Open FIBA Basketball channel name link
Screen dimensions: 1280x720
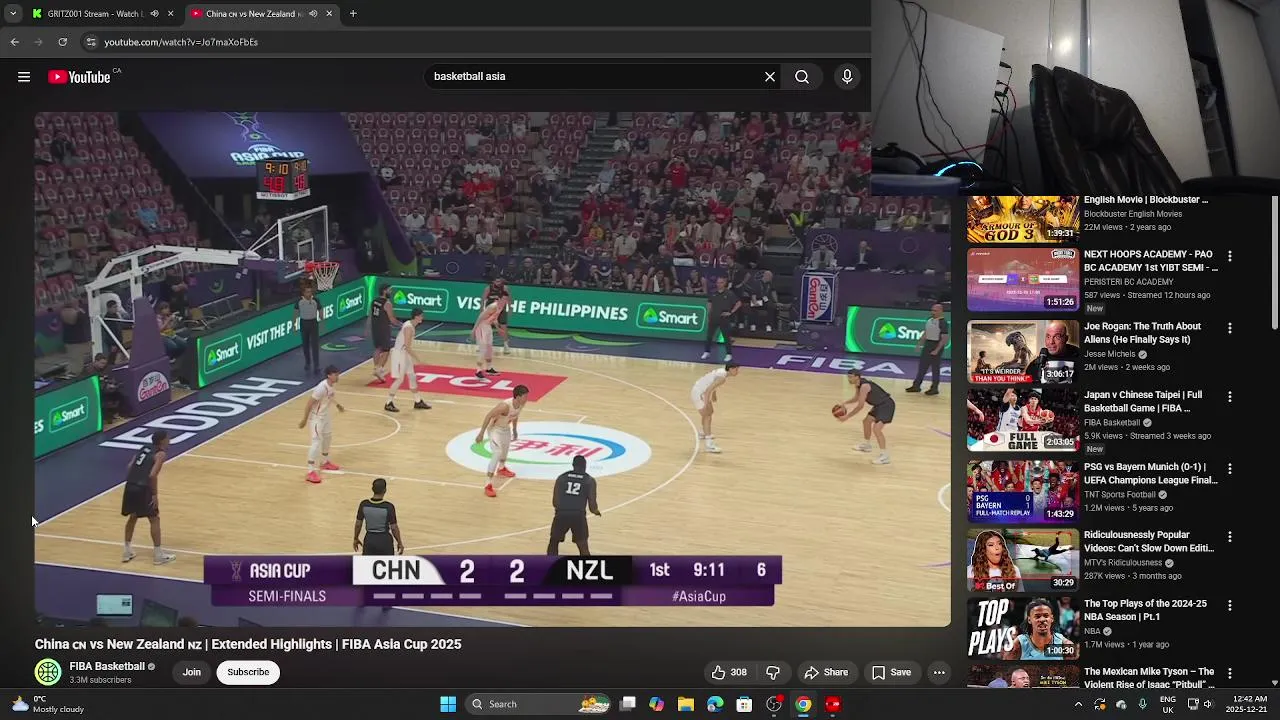[x=107, y=666]
